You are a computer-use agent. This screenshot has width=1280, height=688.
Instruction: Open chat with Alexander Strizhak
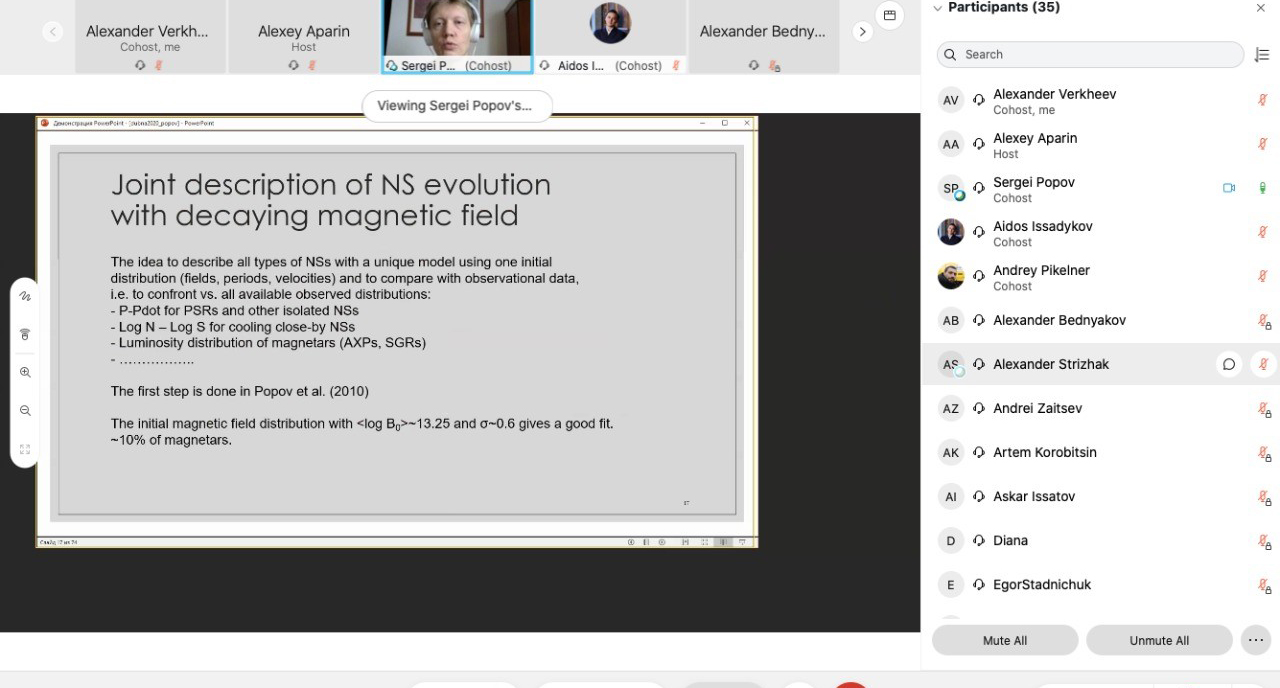(x=1229, y=364)
